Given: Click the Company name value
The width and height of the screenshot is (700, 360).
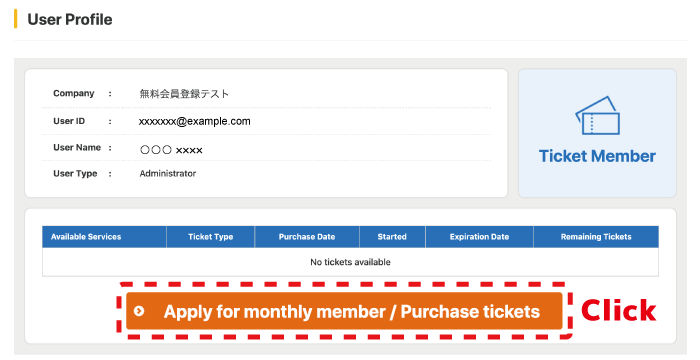Looking at the screenshot, I should tap(184, 94).
